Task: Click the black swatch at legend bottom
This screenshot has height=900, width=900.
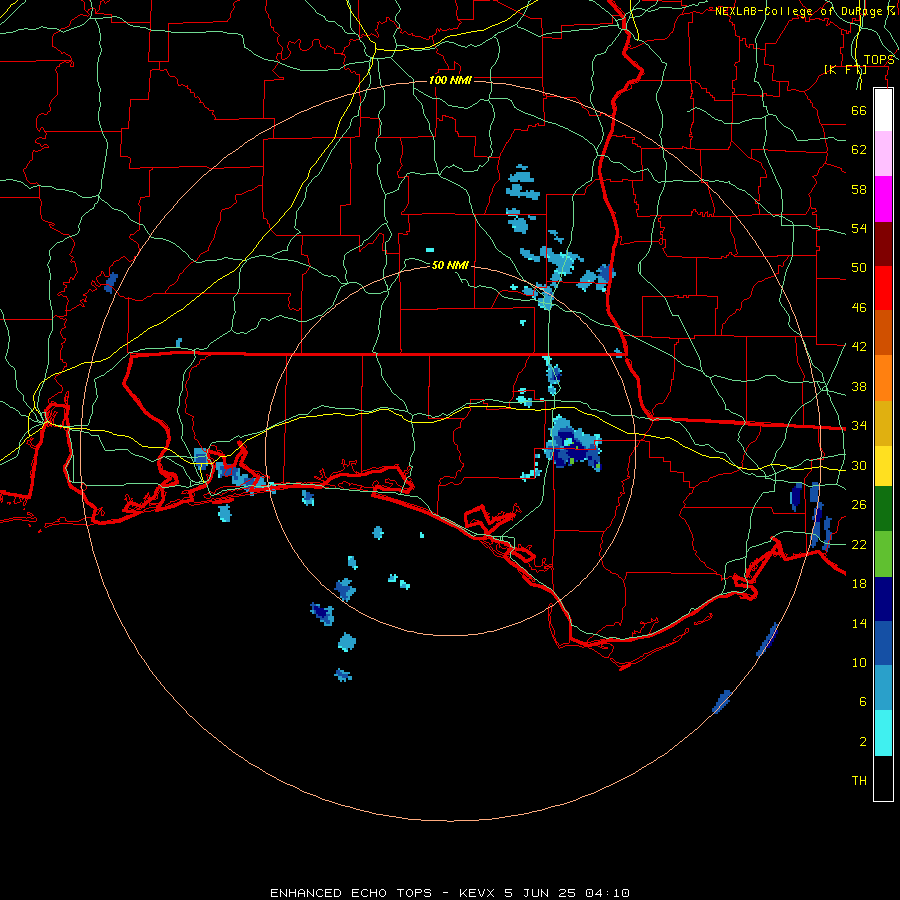Action: [883, 778]
